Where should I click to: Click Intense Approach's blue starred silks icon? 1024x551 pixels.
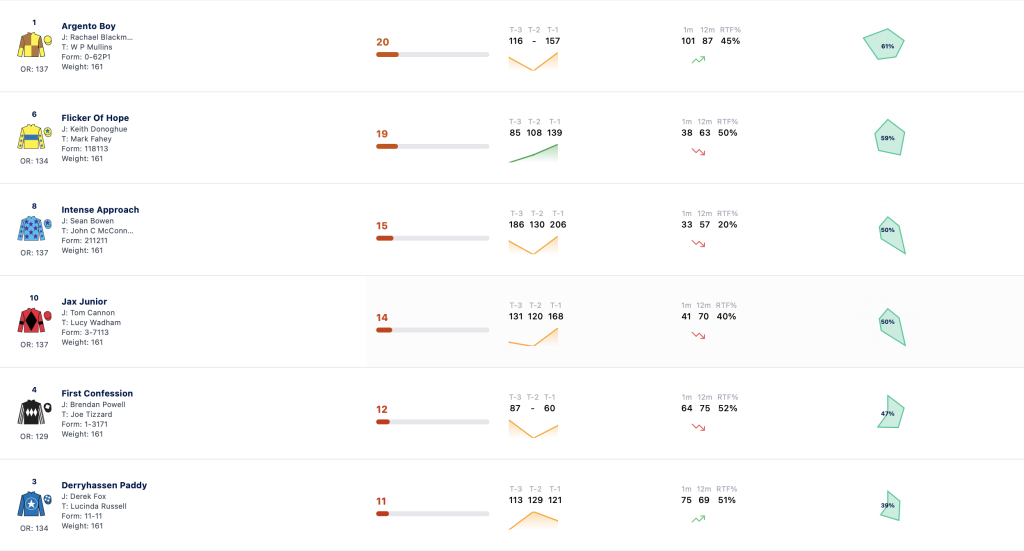[34, 228]
